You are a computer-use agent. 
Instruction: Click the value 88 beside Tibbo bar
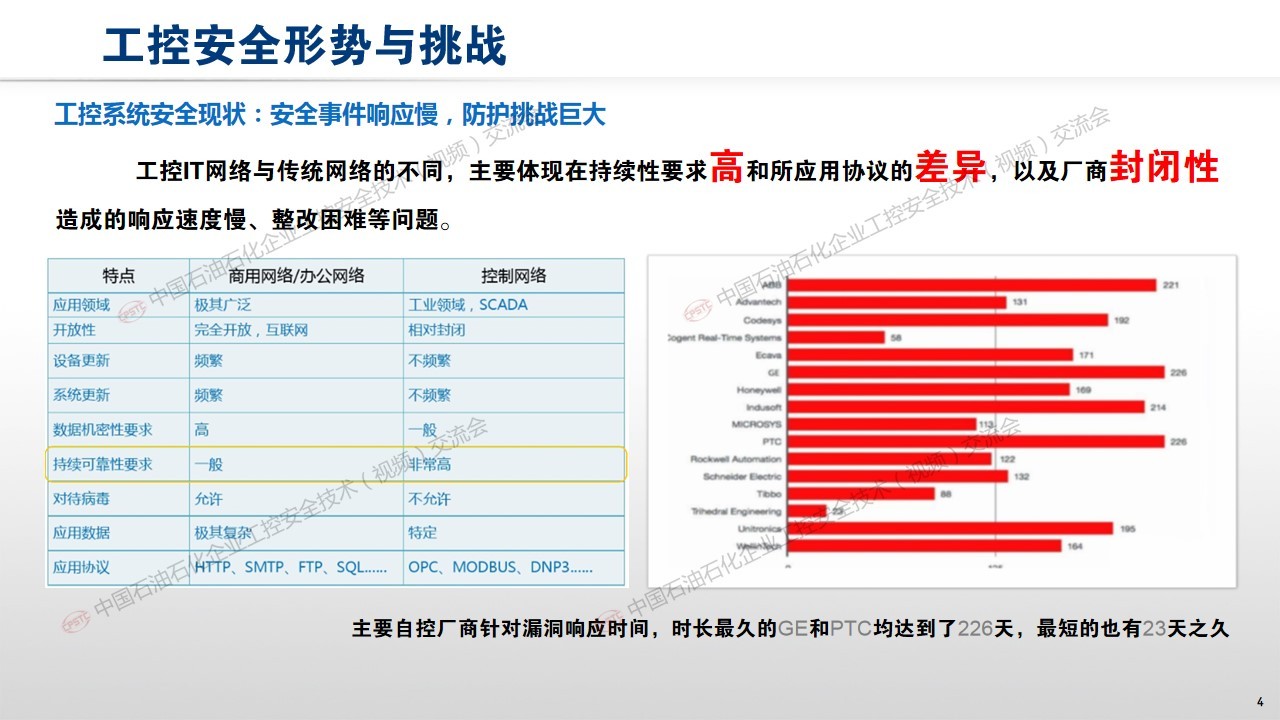click(x=946, y=493)
